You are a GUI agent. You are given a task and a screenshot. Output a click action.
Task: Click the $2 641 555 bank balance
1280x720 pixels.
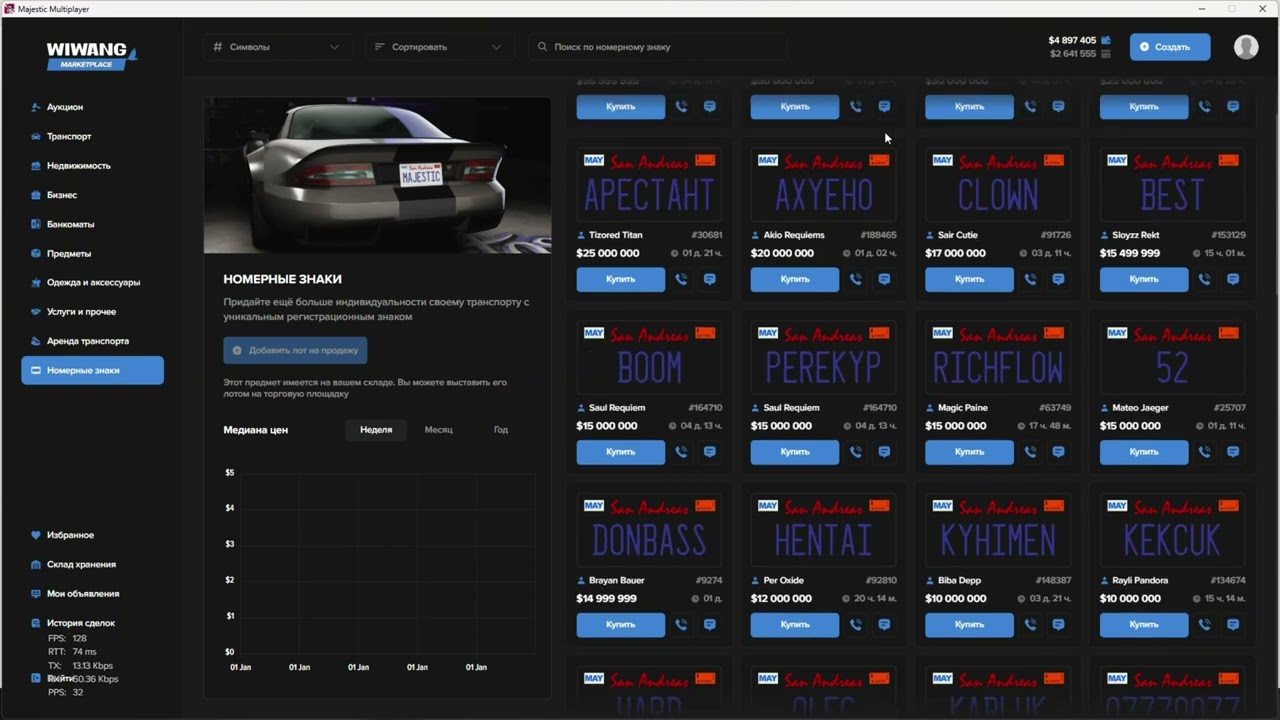[x=1073, y=54]
